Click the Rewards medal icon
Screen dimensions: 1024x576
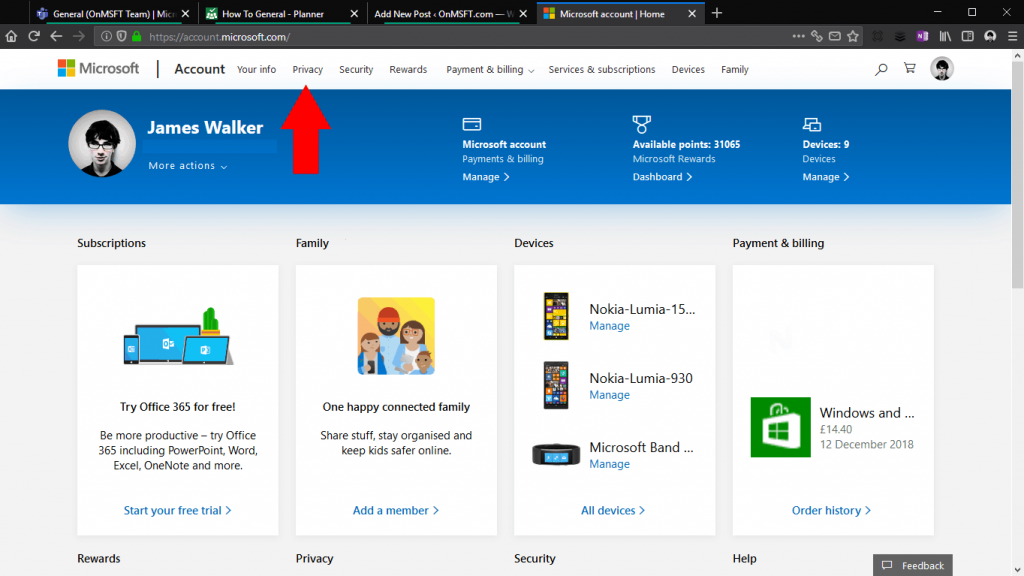[641, 124]
